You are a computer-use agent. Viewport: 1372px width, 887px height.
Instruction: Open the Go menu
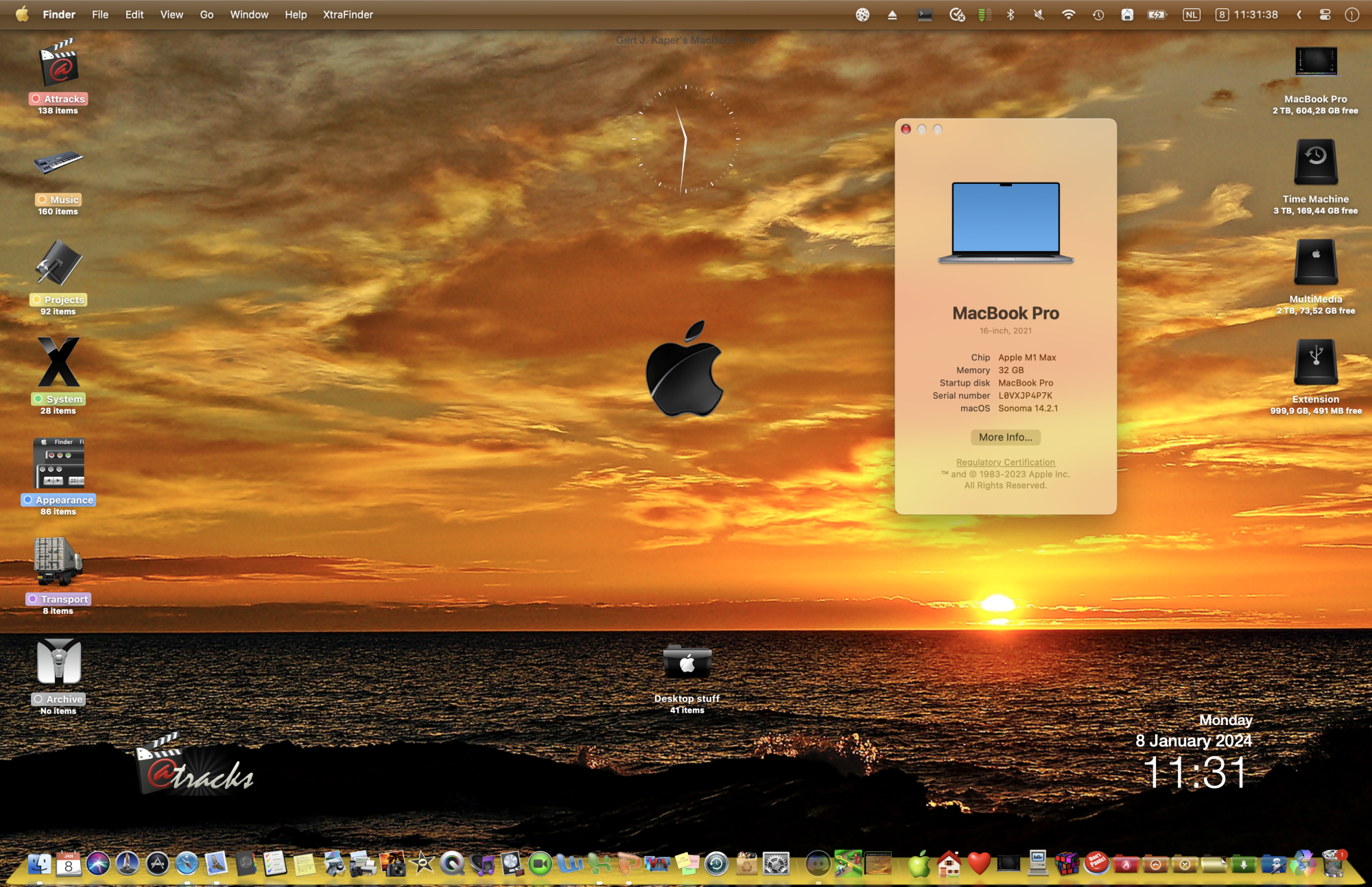[x=206, y=14]
